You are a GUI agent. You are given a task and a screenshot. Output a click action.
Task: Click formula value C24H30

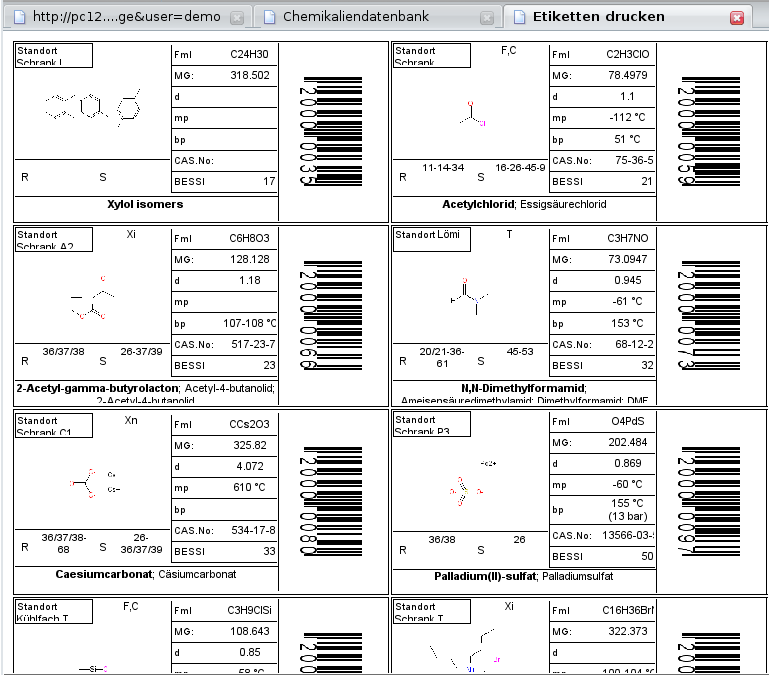(x=249, y=54)
